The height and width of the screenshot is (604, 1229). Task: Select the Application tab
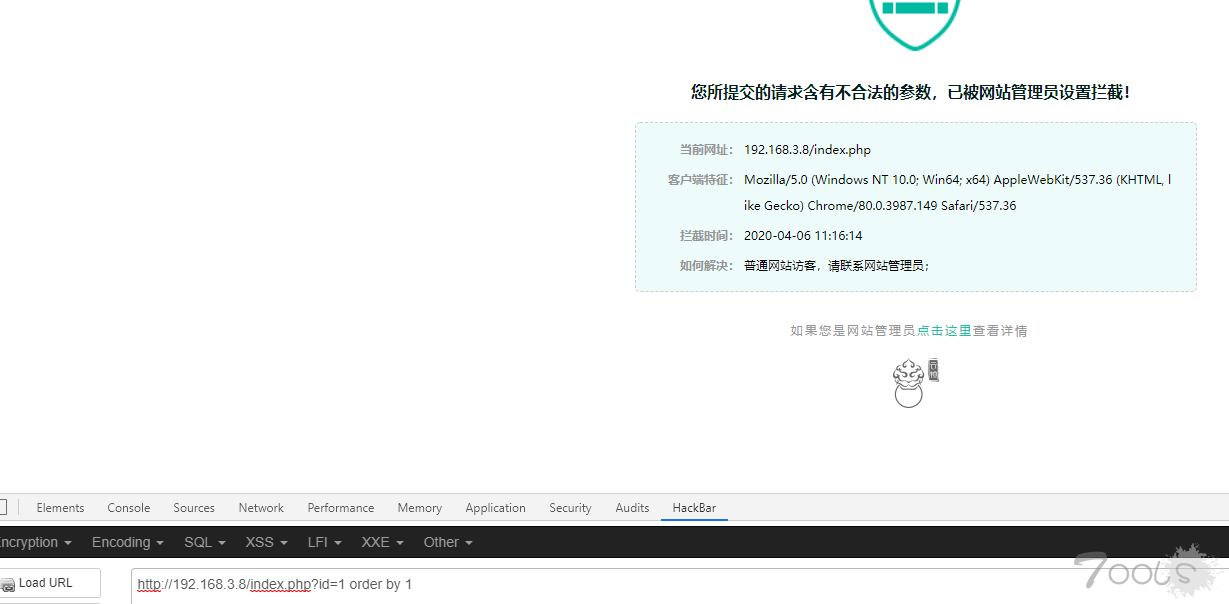pos(495,508)
